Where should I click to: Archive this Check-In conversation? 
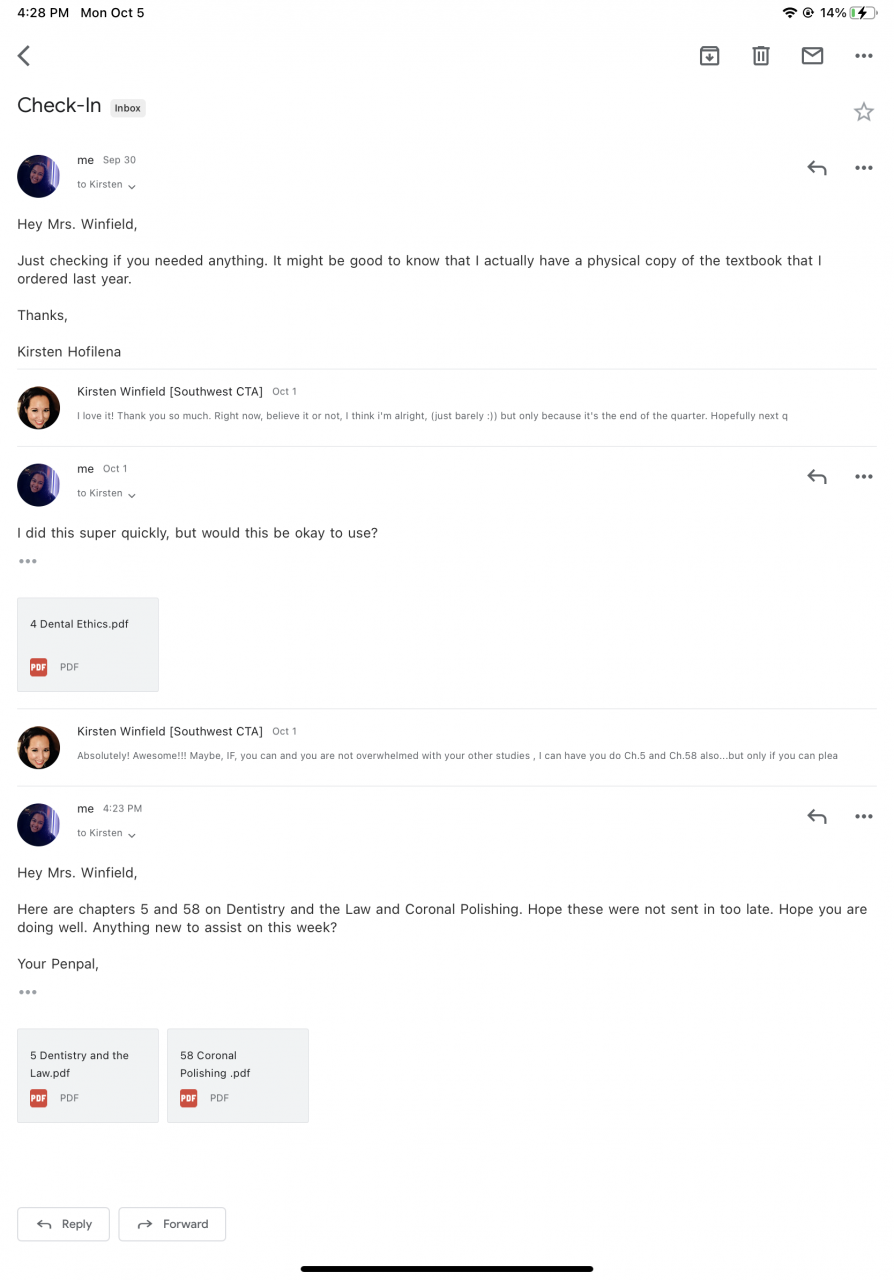(709, 56)
